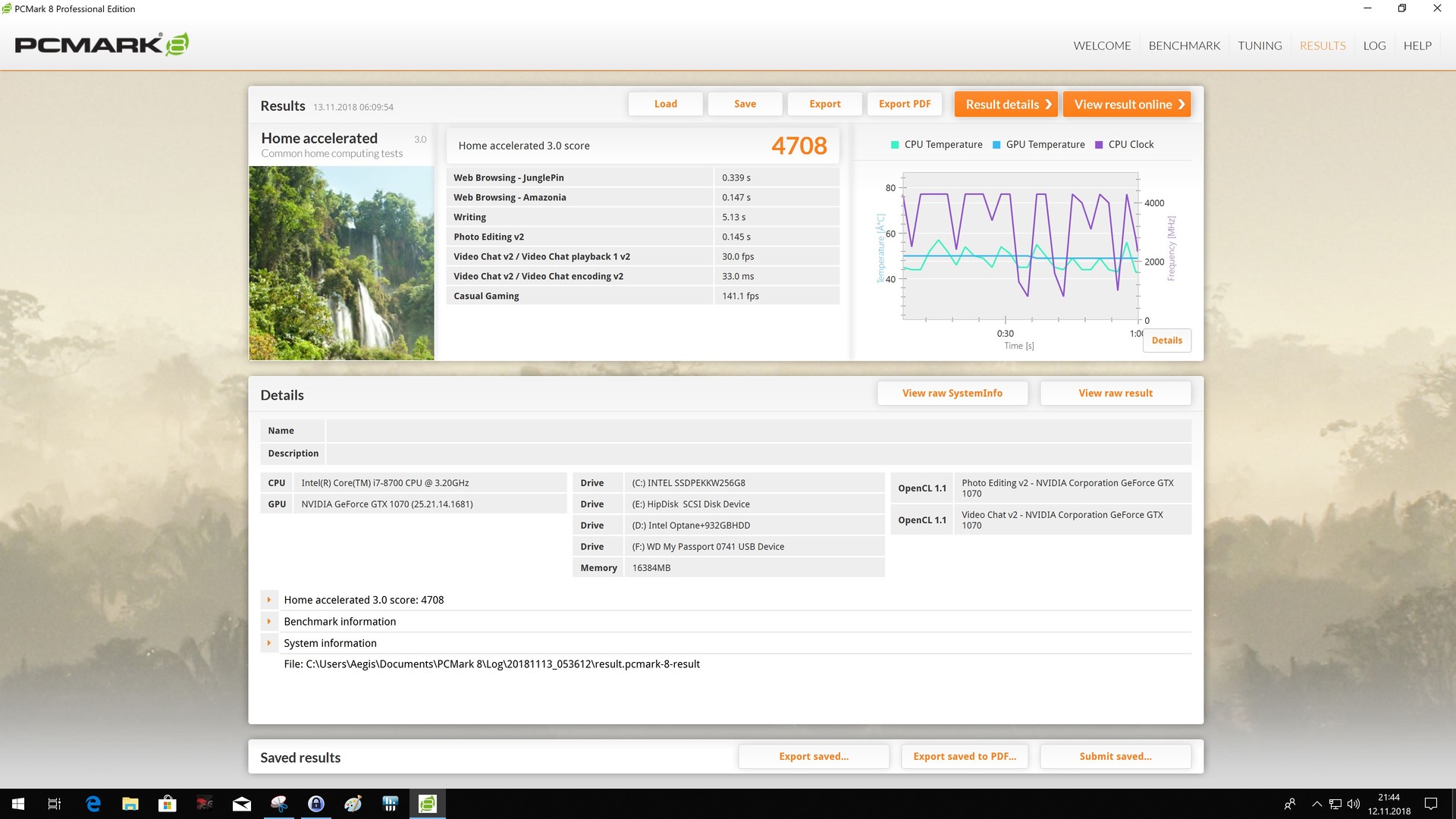This screenshot has height=819, width=1456.
Task: Click the waterfall benchmark thumbnail
Action: point(341,262)
